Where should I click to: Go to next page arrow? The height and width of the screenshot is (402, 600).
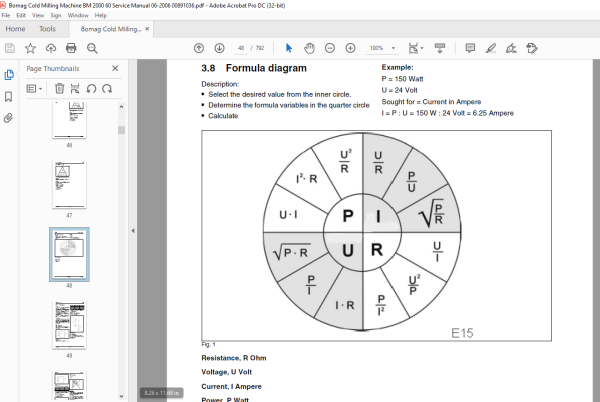[x=219, y=48]
